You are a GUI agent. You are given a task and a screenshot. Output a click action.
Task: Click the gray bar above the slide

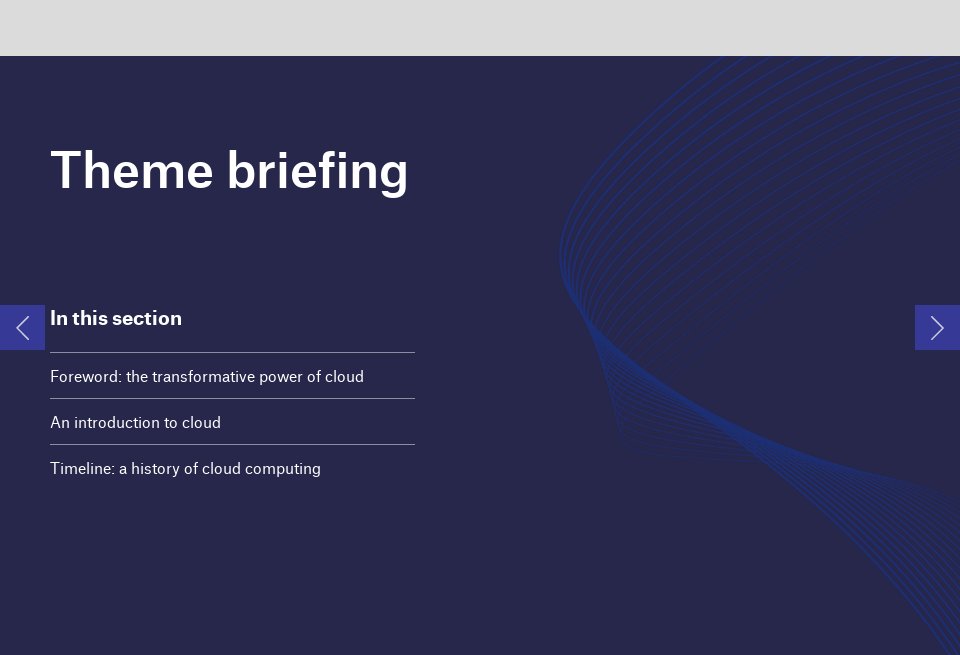480,27
